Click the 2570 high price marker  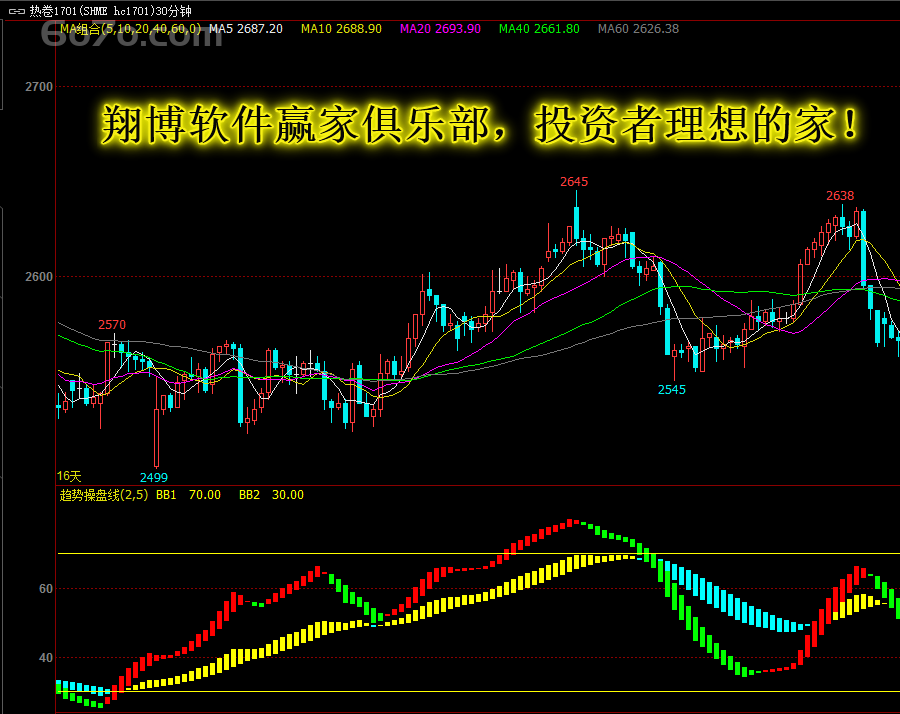(112, 325)
